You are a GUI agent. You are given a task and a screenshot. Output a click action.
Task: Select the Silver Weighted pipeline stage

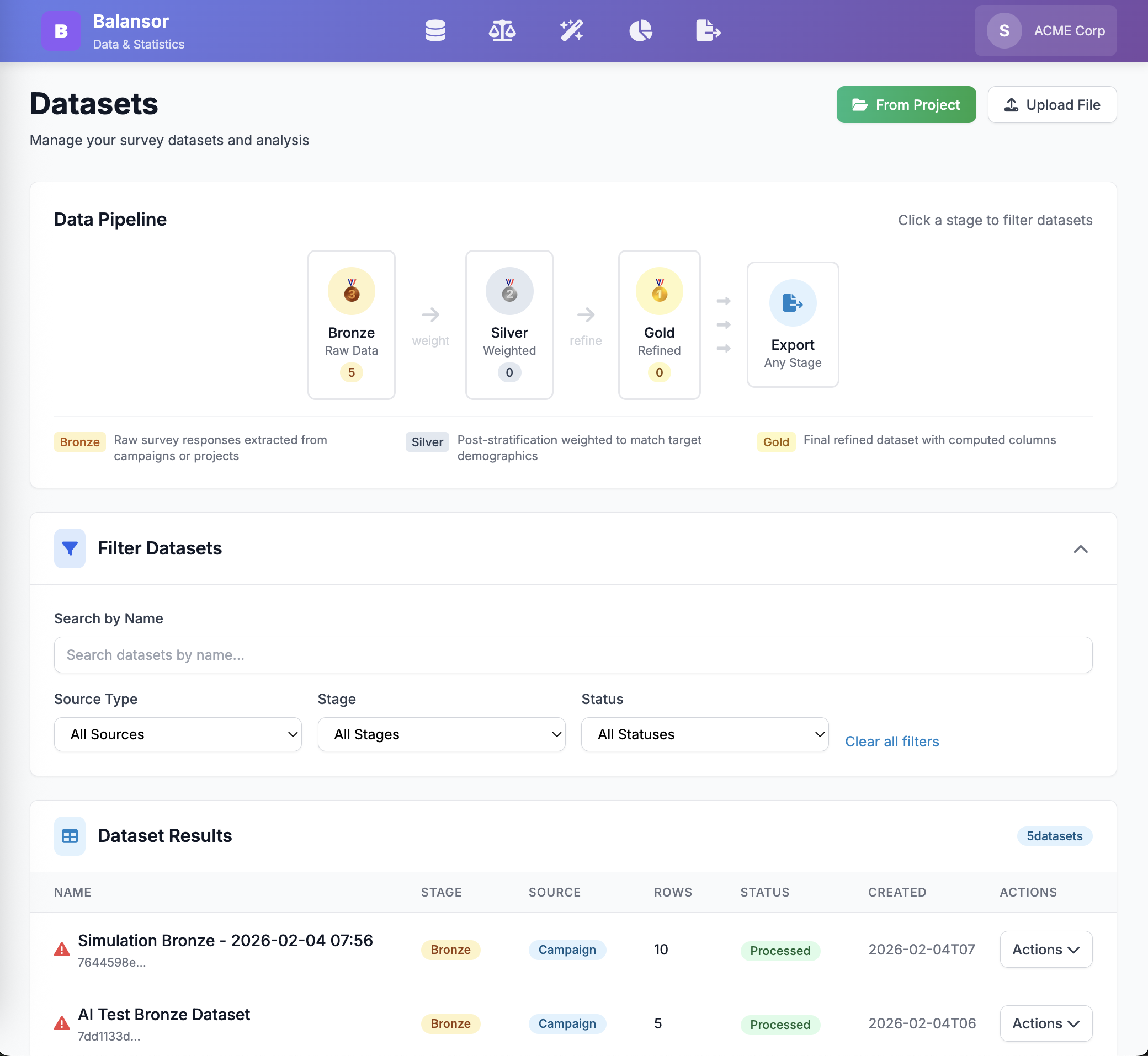(x=509, y=324)
